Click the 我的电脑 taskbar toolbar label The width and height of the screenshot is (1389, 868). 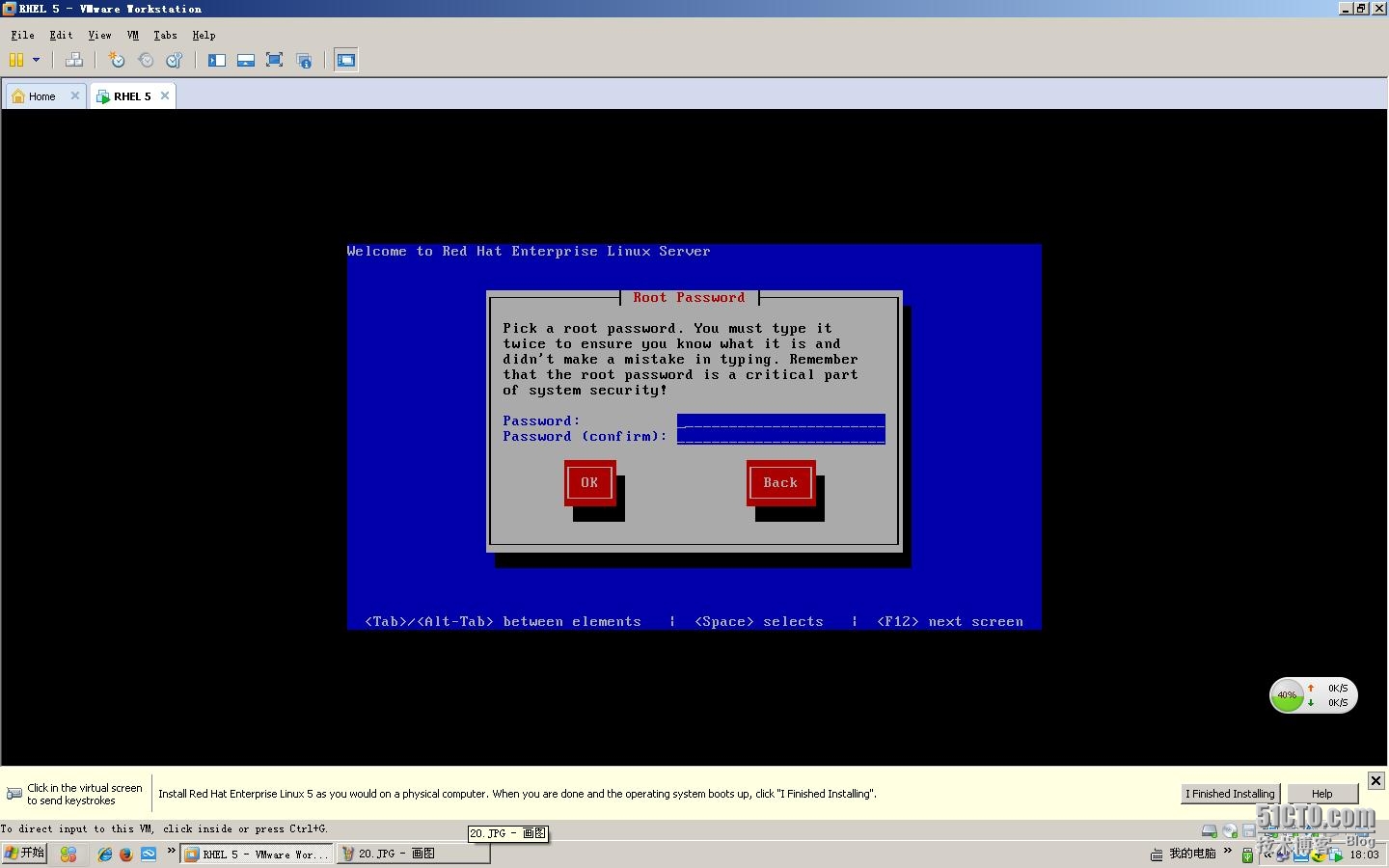click(x=1192, y=854)
